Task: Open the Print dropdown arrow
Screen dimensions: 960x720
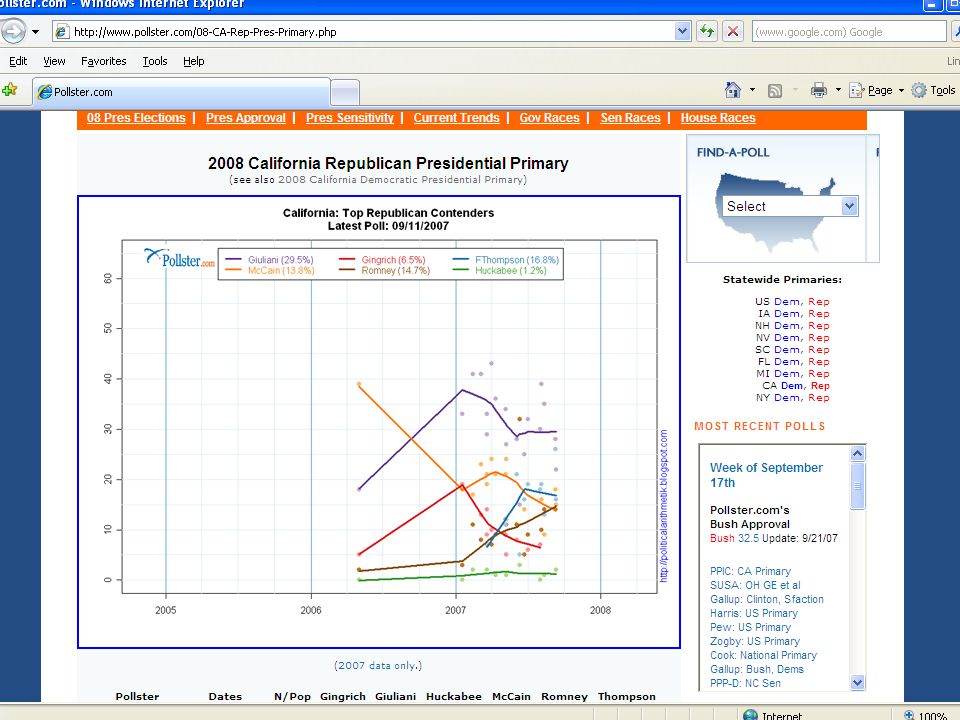Action: tap(838, 90)
